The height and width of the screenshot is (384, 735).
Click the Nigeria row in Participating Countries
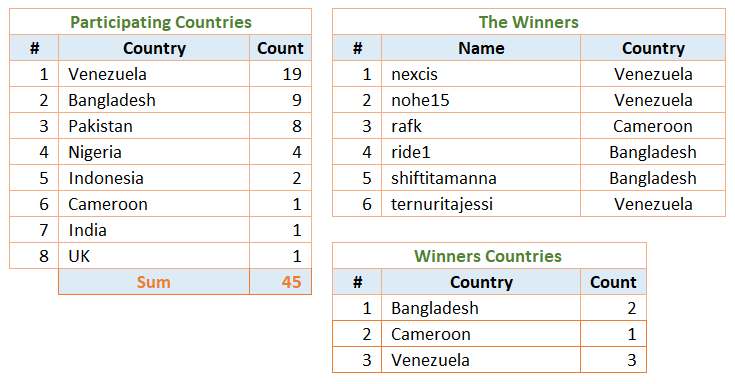pyautogui.click(x=160, y=152)
